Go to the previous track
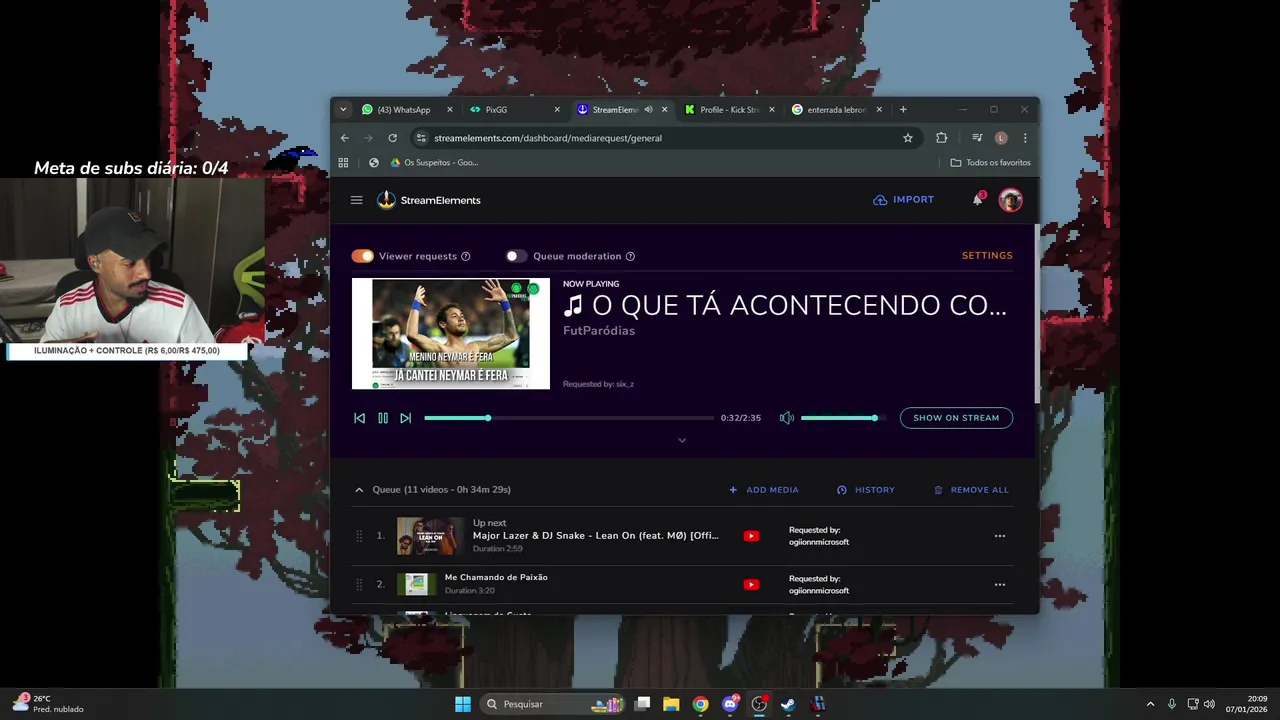 pos(359,418)
